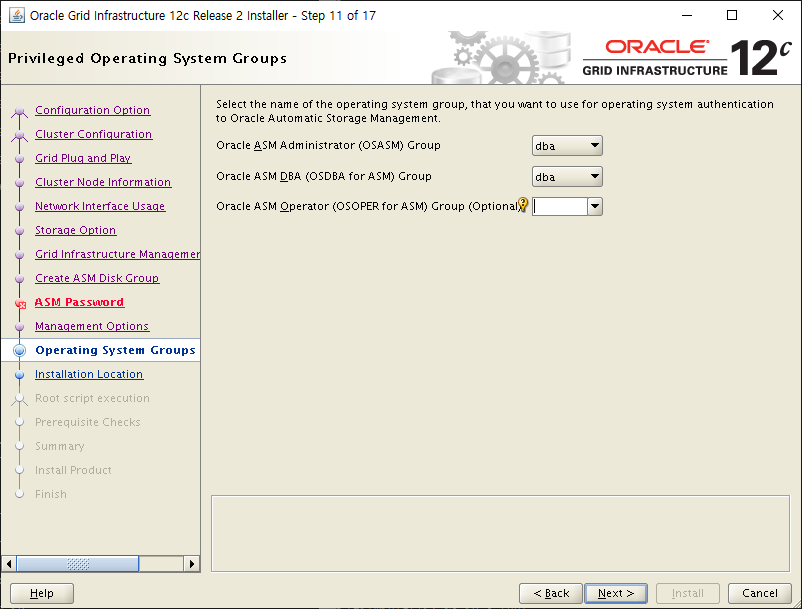Open Cluster Node Information step
The height and width of the screenshot is (609, 802).
pyautogui.click(x=103, y=182)
